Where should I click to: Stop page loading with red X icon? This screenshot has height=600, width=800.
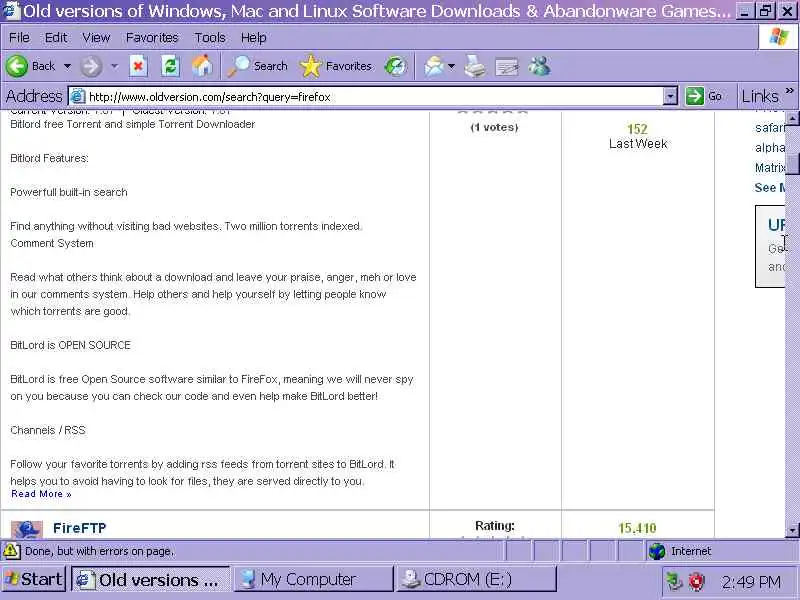pyautogui.click(x=138, y=66)
